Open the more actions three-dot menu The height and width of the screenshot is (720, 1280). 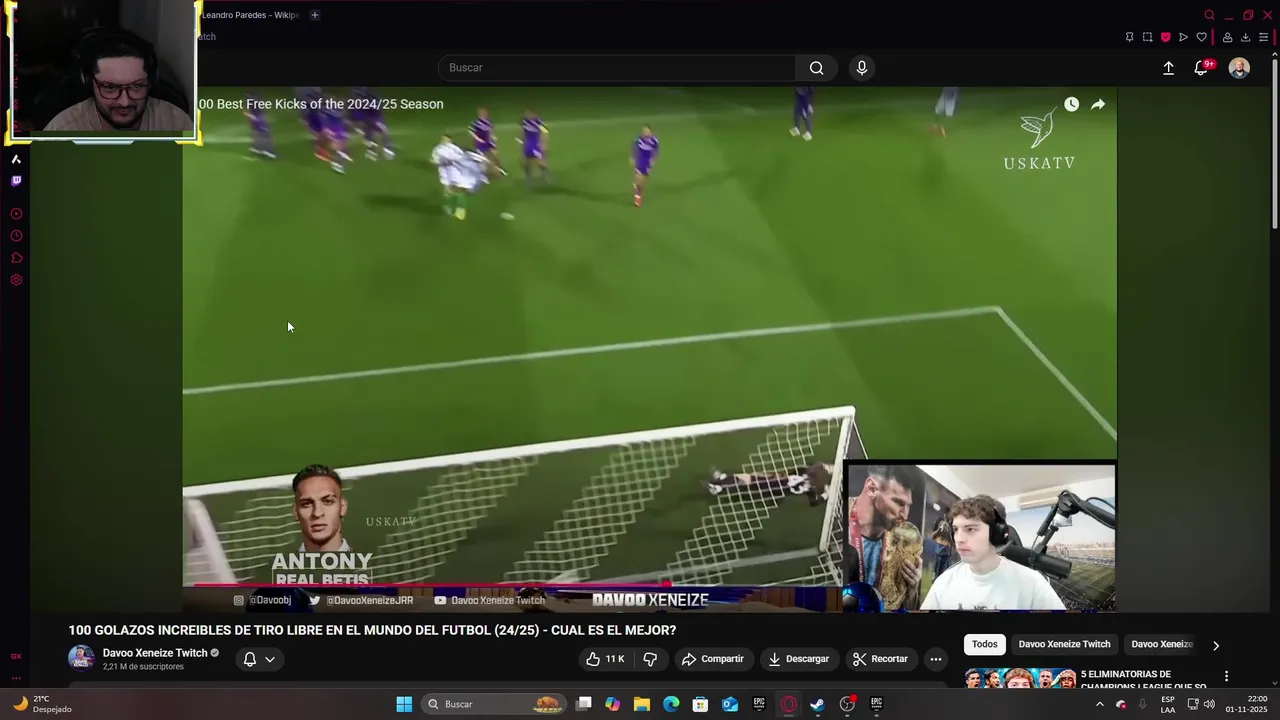click(x=936, y=659)
